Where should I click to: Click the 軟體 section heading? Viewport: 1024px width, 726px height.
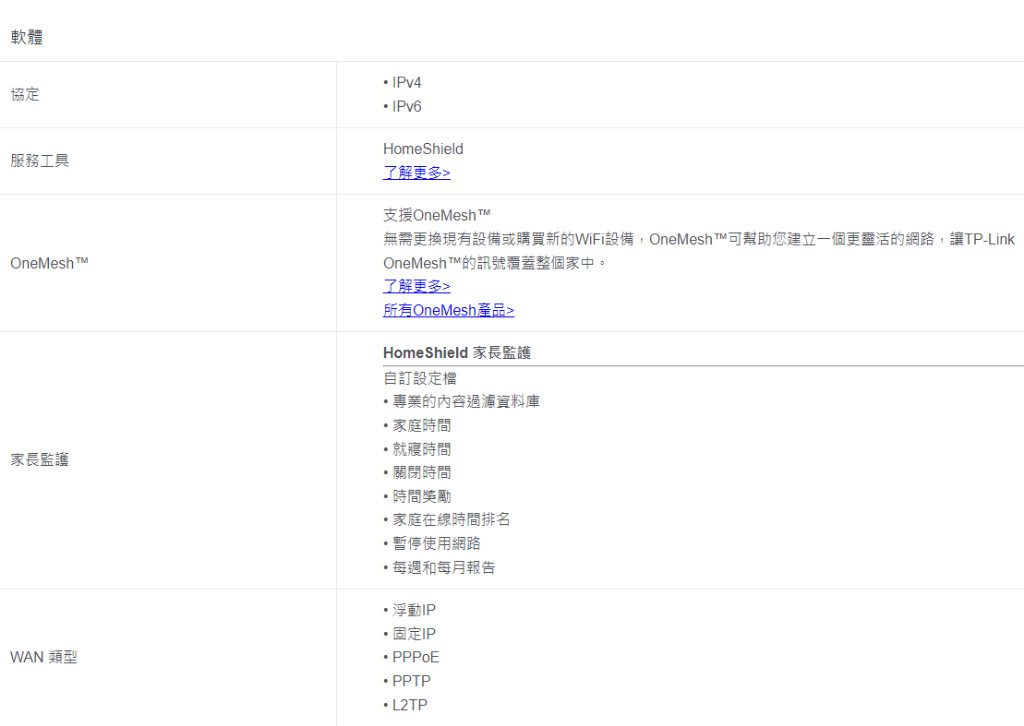click(x=27, y=38)
